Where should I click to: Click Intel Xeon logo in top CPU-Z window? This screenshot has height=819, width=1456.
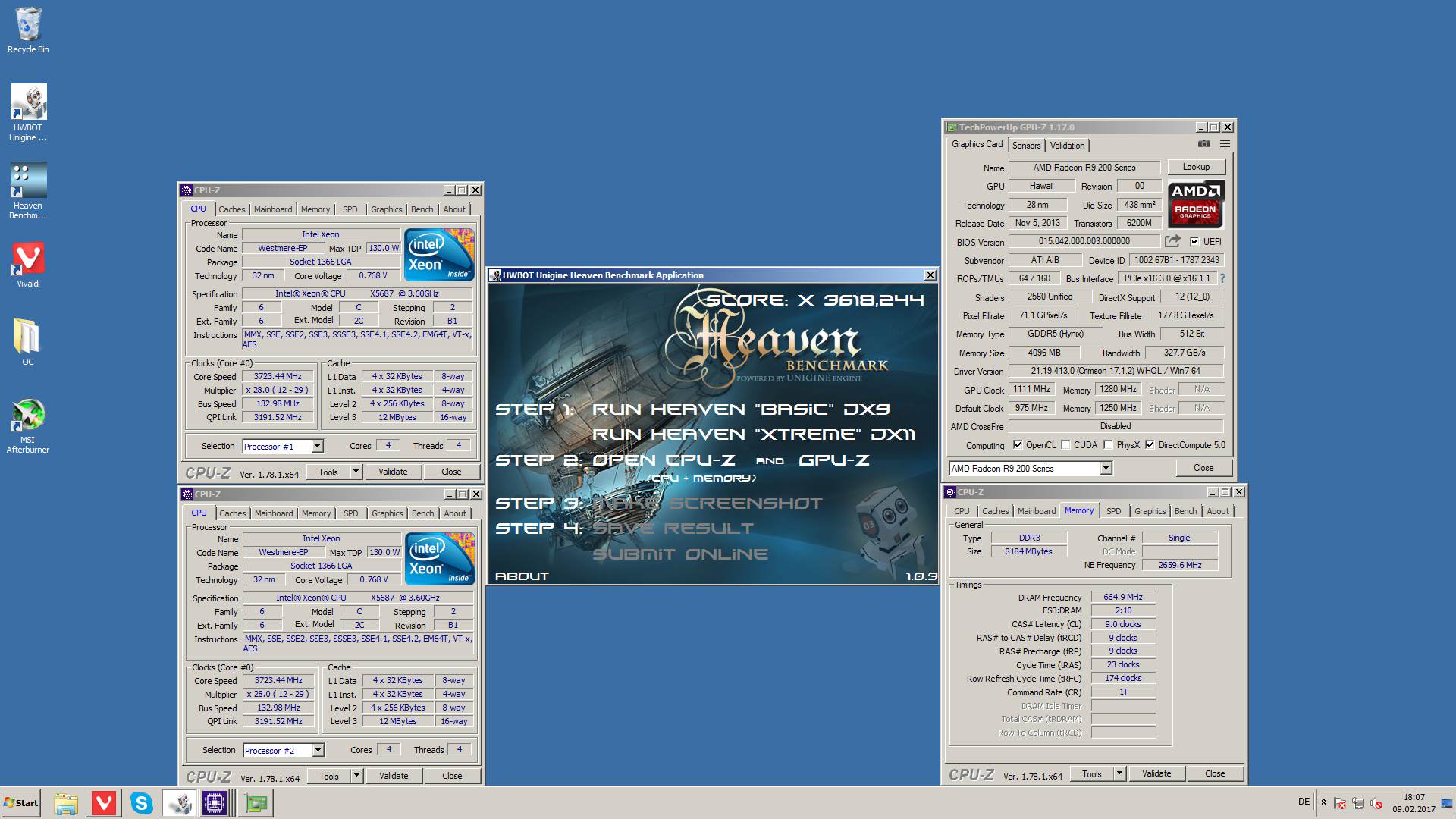point(440,254)
